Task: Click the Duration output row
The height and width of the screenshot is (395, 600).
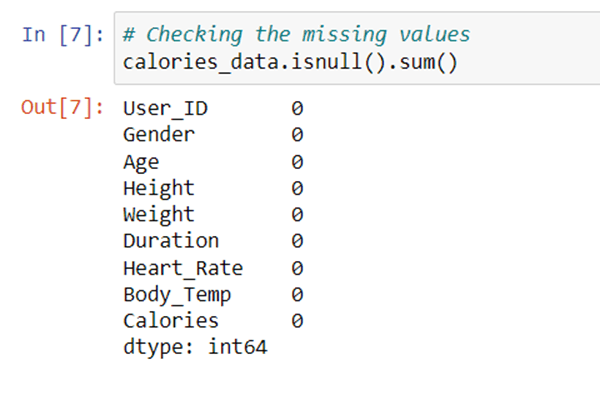Action: tap(213, 241)
